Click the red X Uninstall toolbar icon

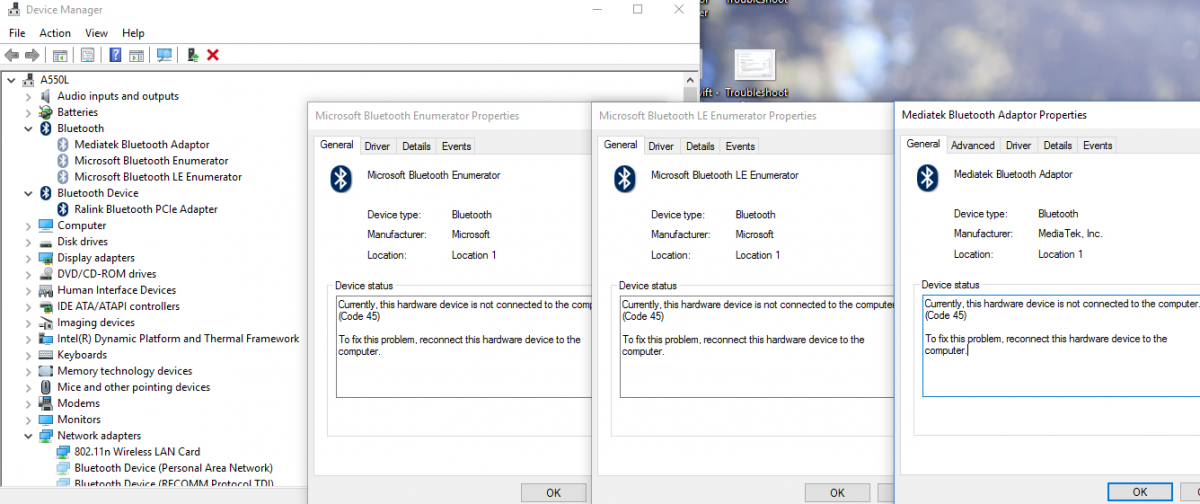(x=213, y=55)
